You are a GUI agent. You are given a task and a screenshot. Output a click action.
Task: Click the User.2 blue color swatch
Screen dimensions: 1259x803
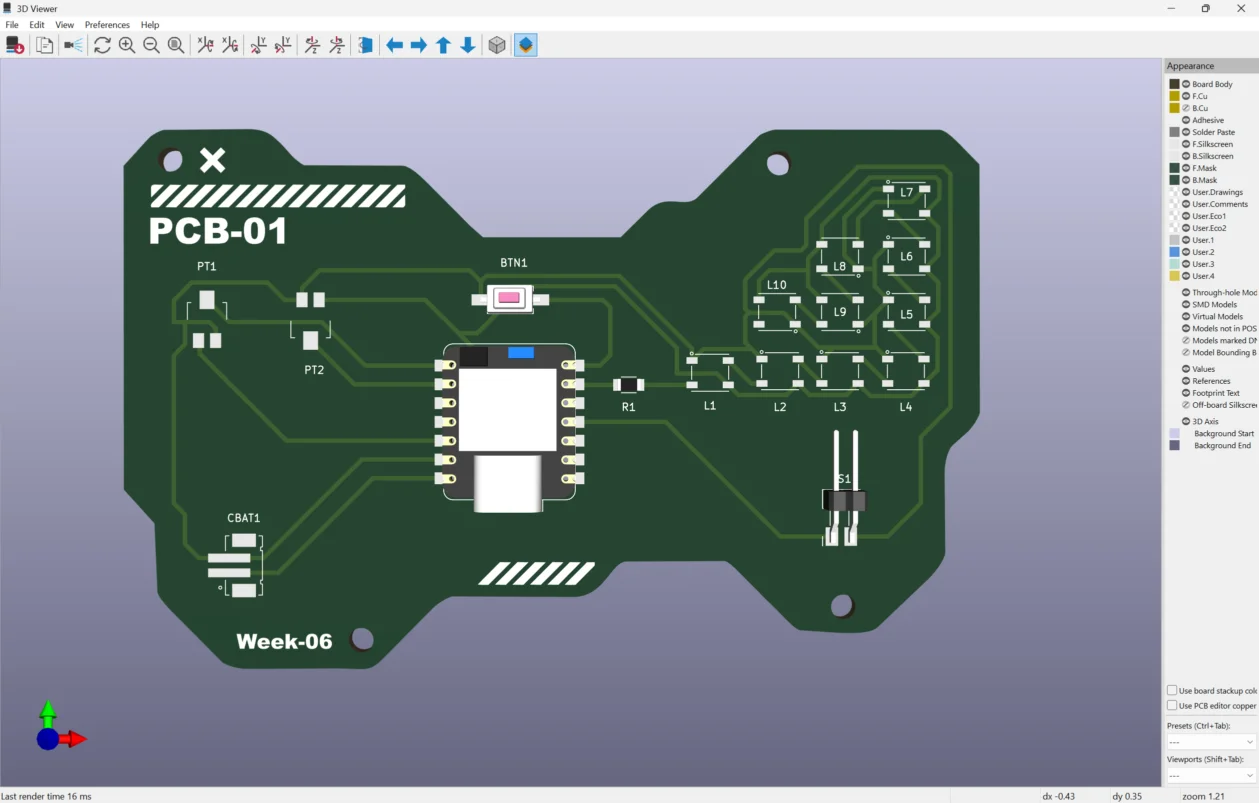tap(1174, 252)
